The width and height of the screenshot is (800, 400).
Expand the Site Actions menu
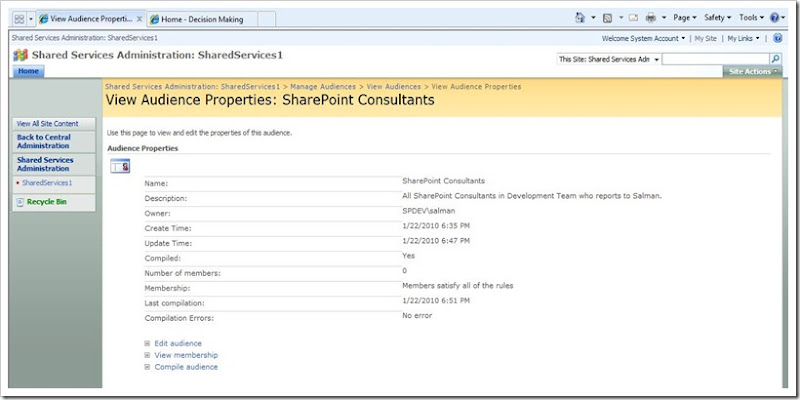click(x=753, y=72)
